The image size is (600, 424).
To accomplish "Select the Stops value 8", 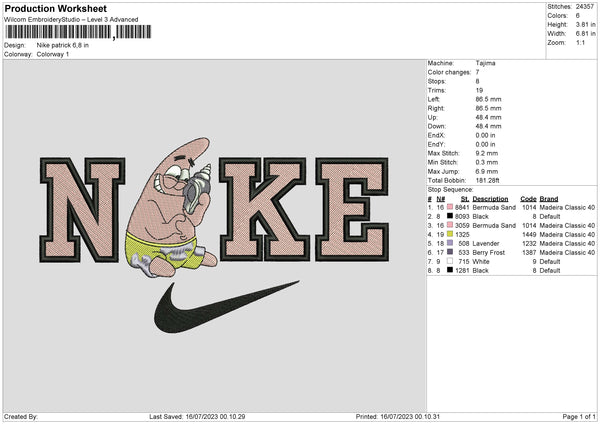I will point(477,81).
